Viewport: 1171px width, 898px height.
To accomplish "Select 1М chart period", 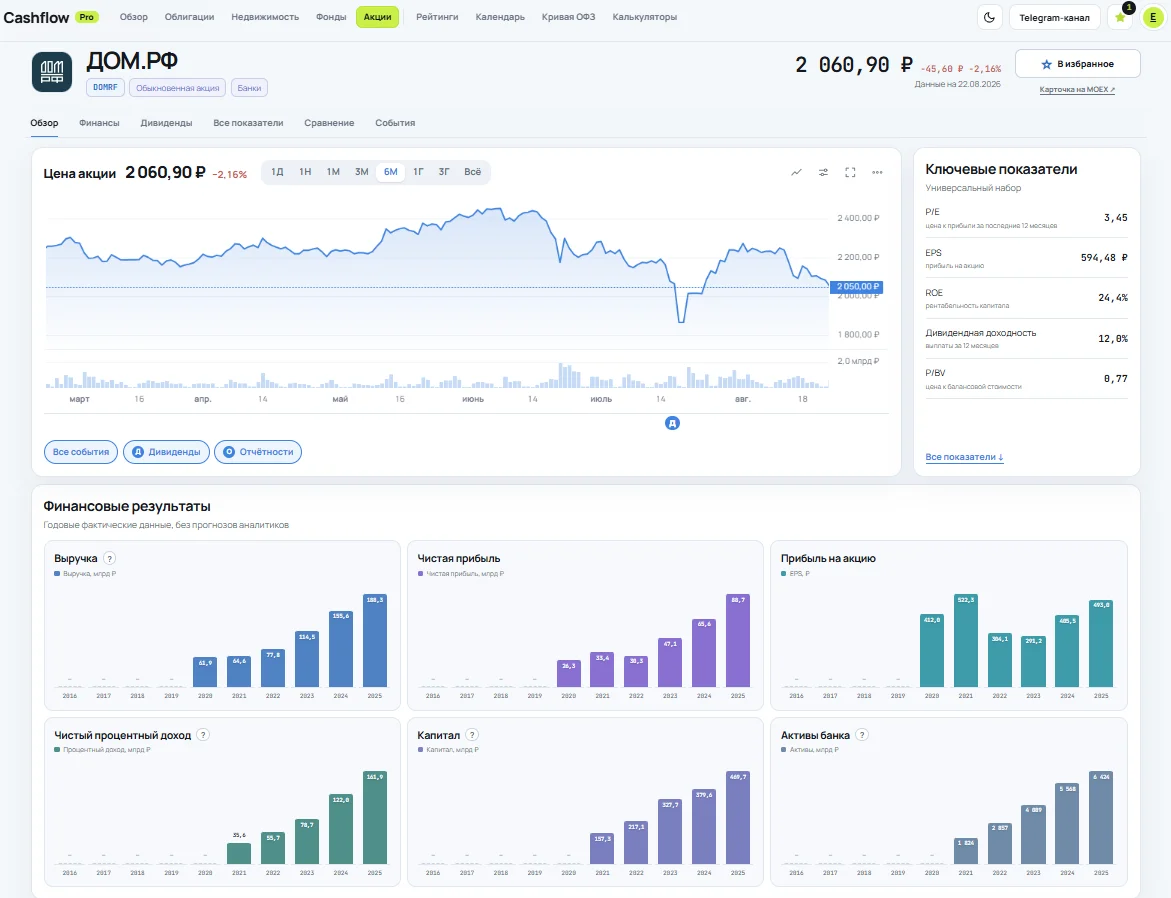I will coord(333,172).
